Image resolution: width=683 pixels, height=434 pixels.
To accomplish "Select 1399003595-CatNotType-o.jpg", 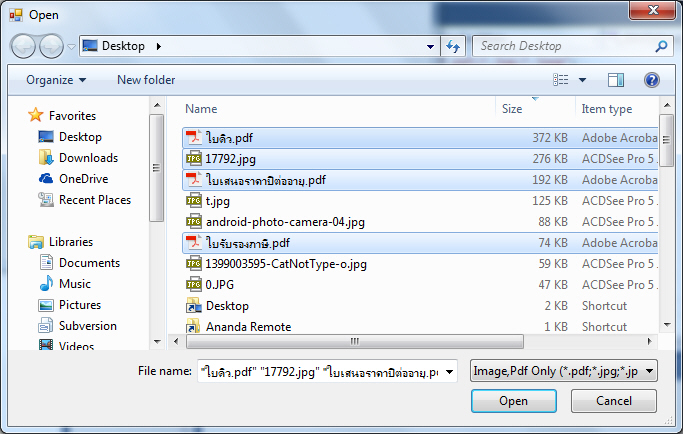I will click(286, 264).
